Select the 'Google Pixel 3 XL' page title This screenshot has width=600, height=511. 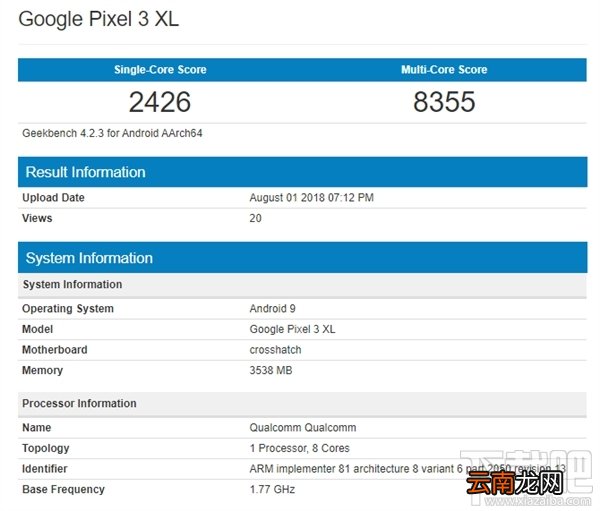point(98,19)
